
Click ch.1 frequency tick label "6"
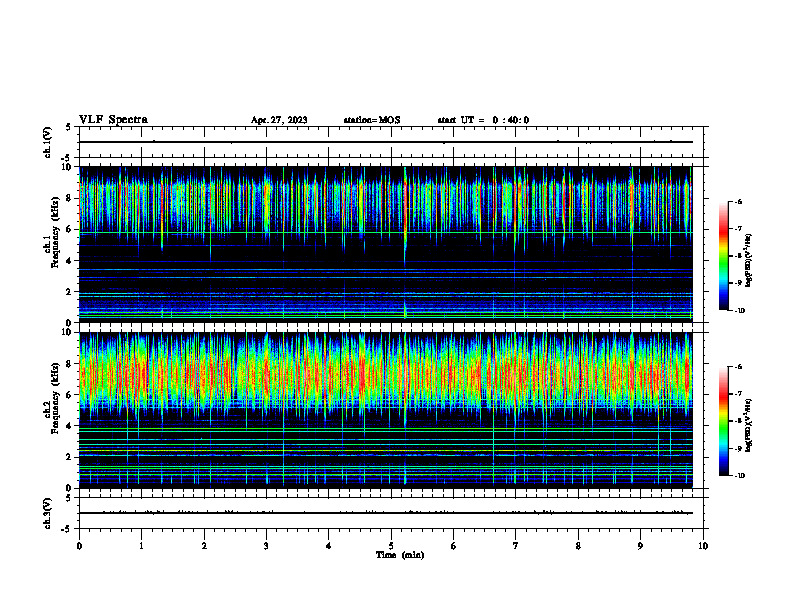click(x=69, y=229)
